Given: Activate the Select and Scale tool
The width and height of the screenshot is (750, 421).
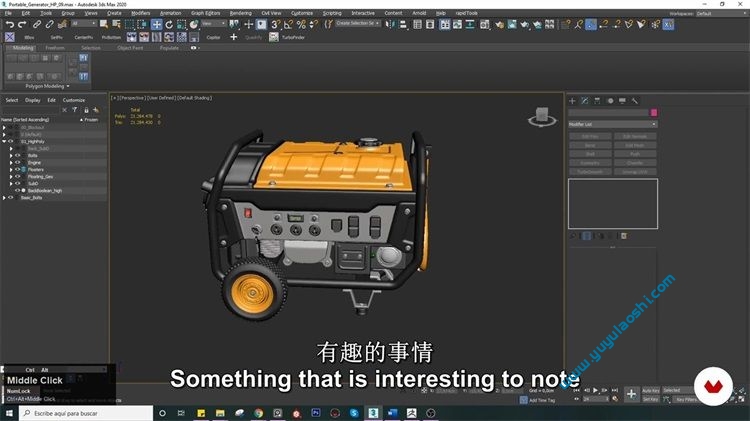Looking at the screenshot, I should tap(181, 24).
